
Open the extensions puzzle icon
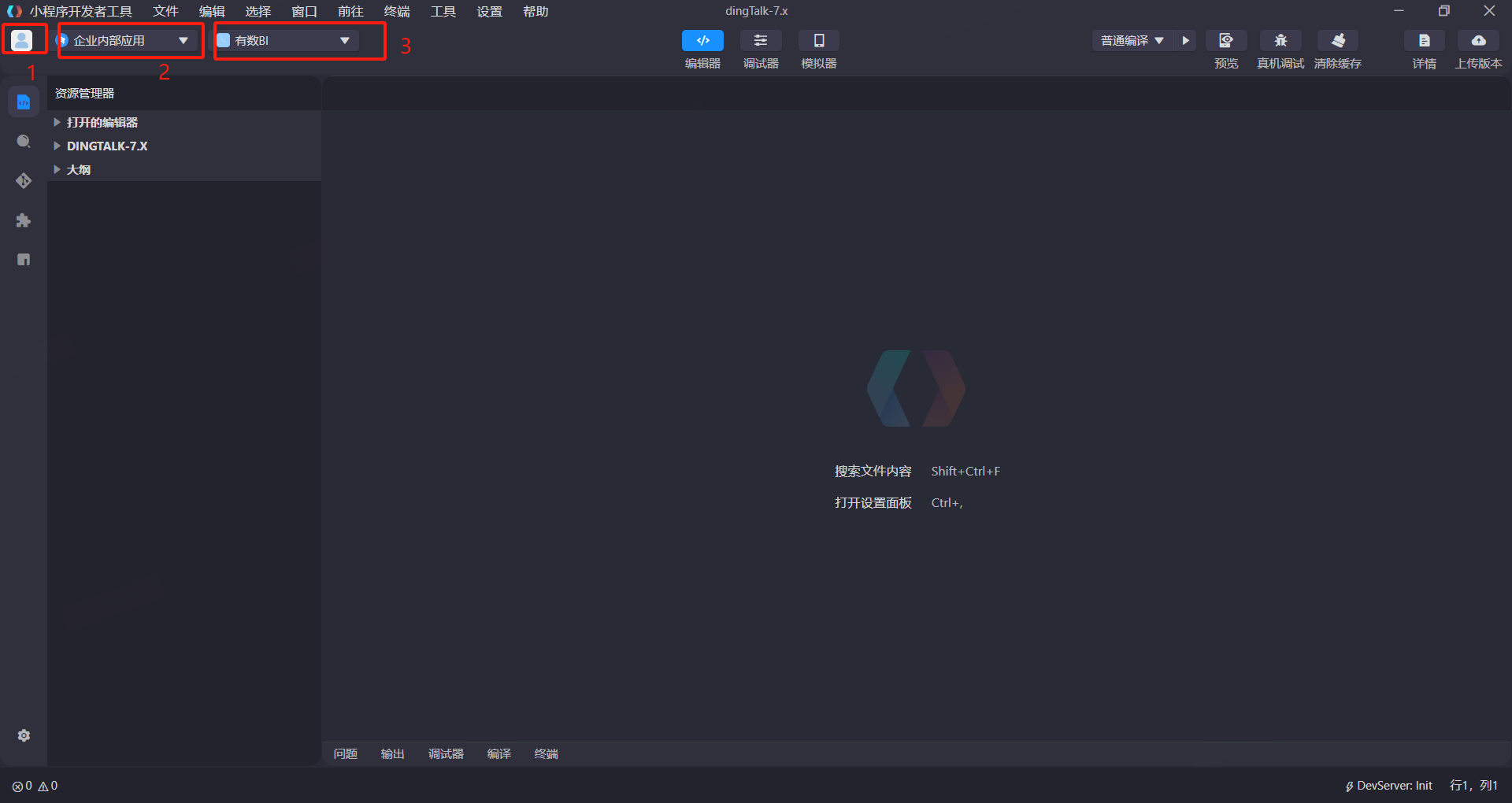click(24, 220)
